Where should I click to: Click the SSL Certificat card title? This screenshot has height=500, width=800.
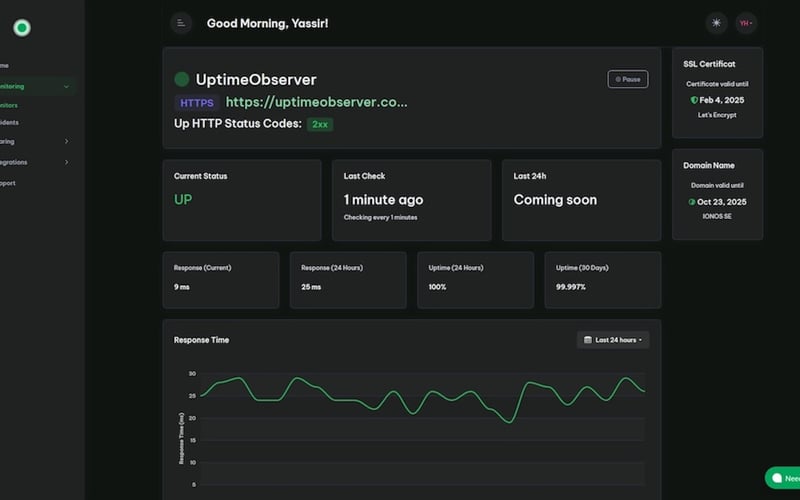coord(709,64)
